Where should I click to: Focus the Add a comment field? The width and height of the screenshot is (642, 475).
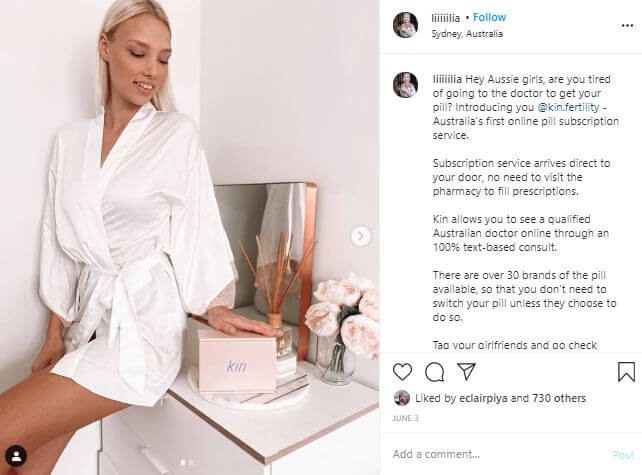[x=497, y=454]
